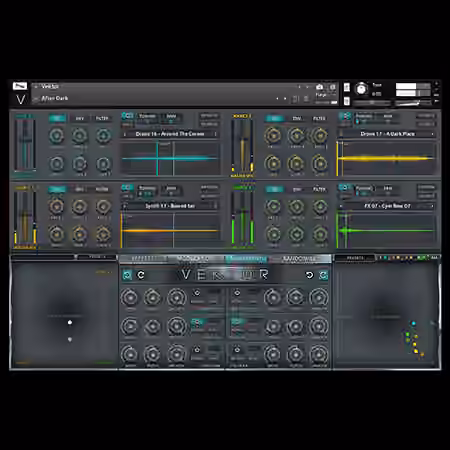
Task: Toggle the loop icon above Drone 16 sample
Action: (x=127, y=116)
